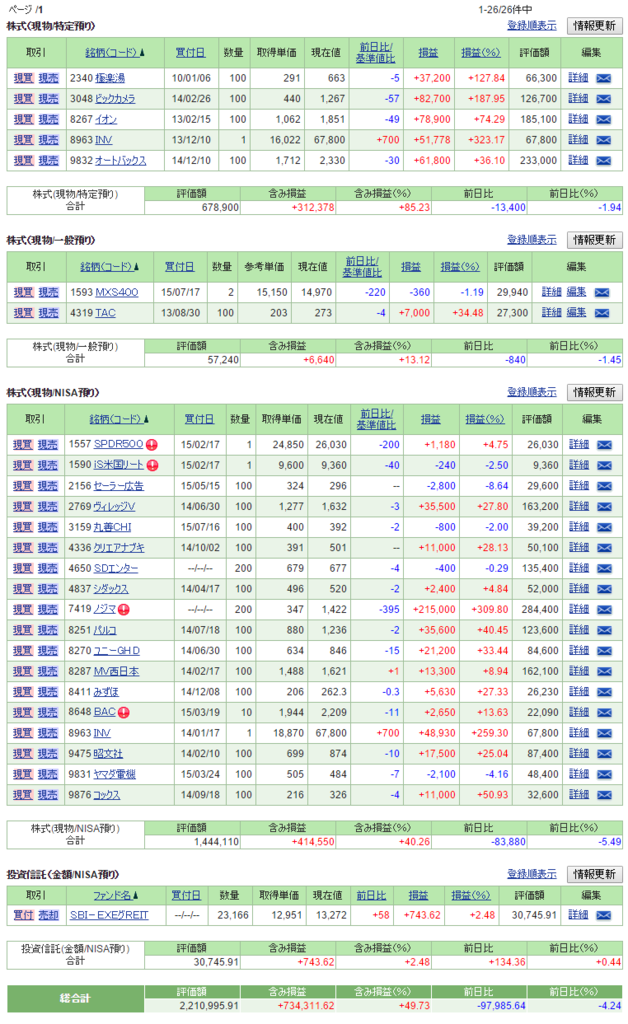Image resolution: width=628 pixels, height=1024 pixels.
Task: Click 登録順表示 link in 投資信託 section
Action: tap(532, 874)
